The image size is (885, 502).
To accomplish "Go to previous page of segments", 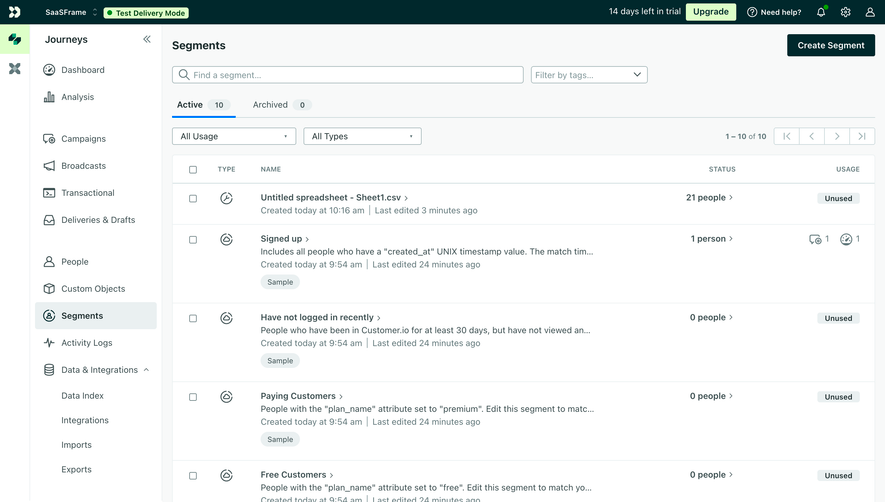I will tap(812, 136).
